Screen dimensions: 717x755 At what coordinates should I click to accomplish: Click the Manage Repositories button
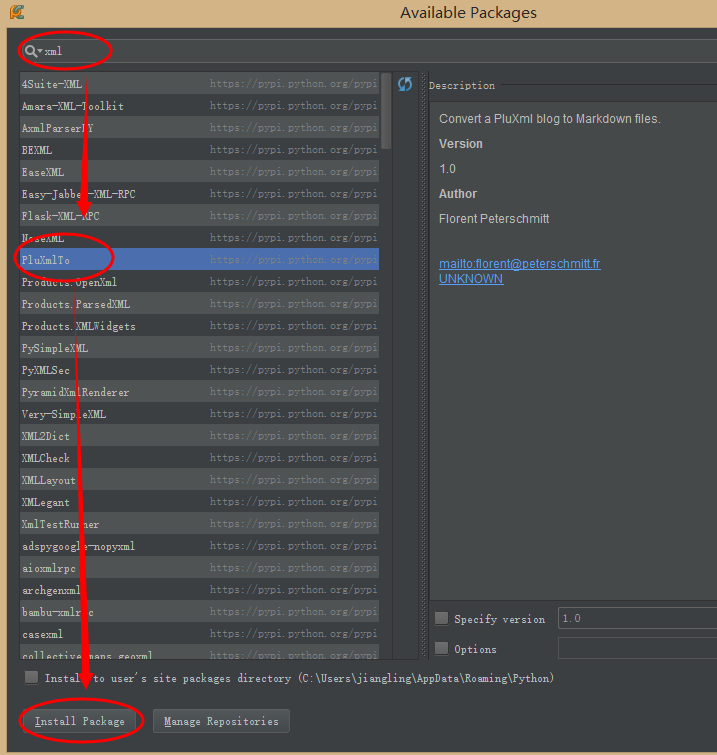coord(221,721)
